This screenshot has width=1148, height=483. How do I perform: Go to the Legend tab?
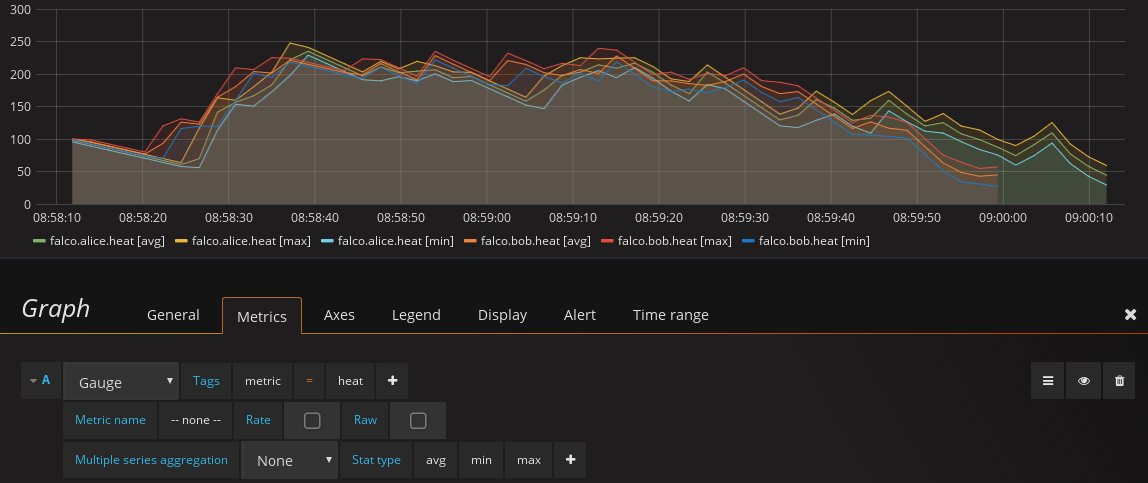416,315
